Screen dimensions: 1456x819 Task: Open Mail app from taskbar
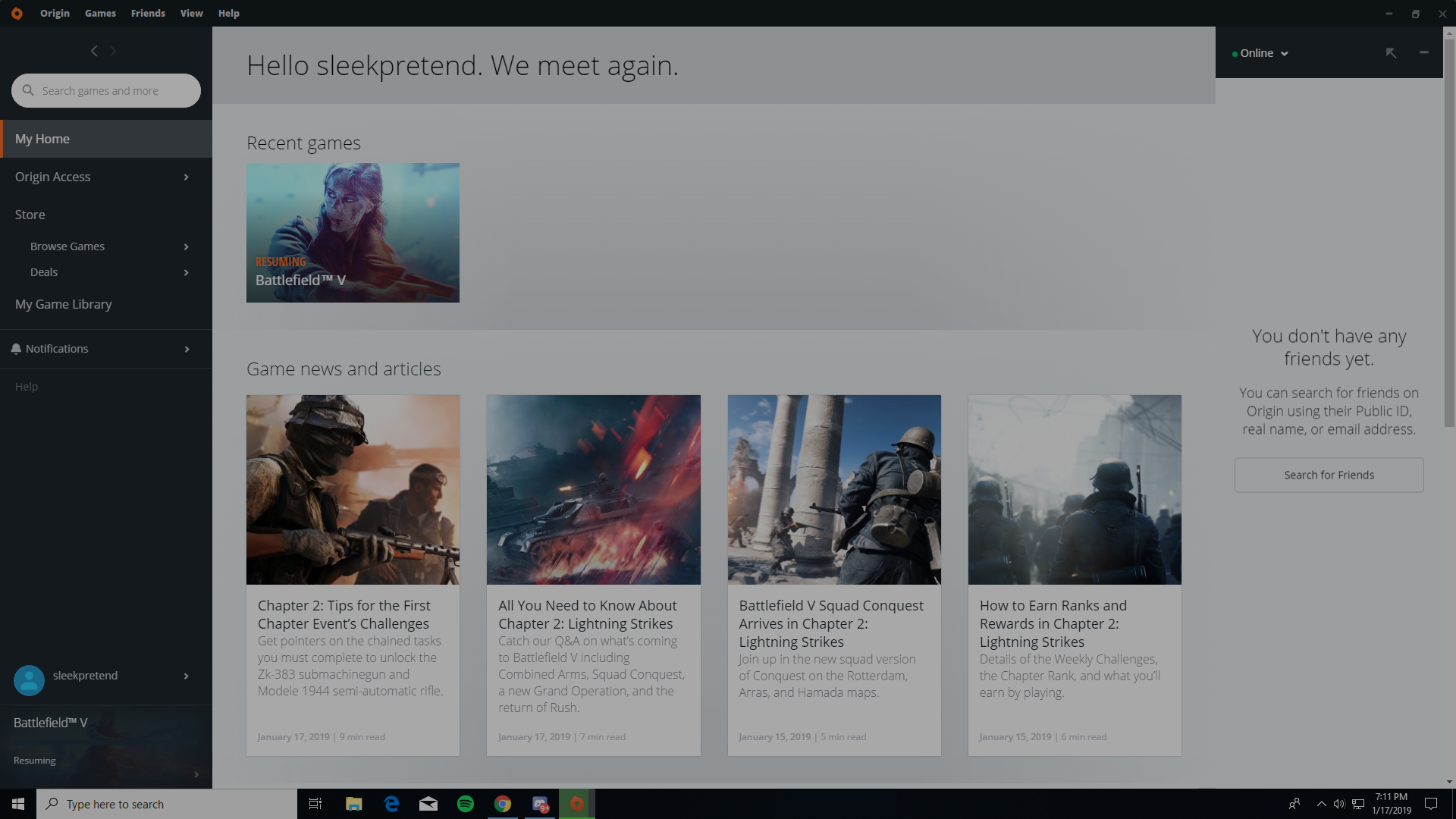tap(428, 804)
